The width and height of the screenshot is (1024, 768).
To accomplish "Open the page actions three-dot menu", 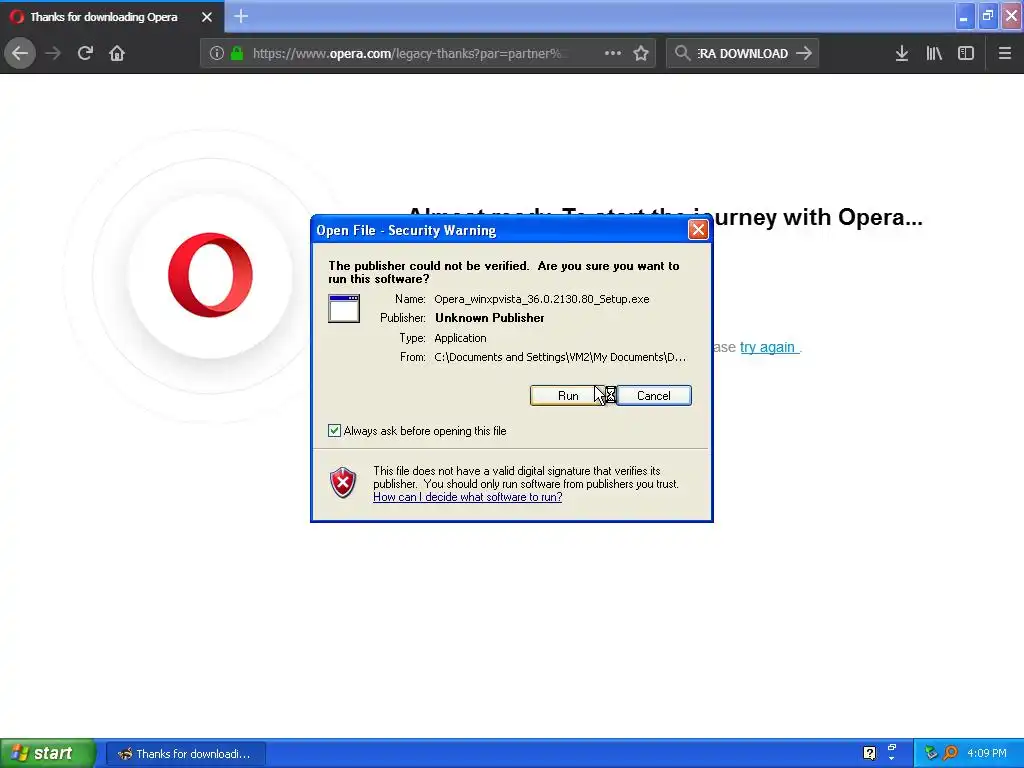I will point(613,53).
